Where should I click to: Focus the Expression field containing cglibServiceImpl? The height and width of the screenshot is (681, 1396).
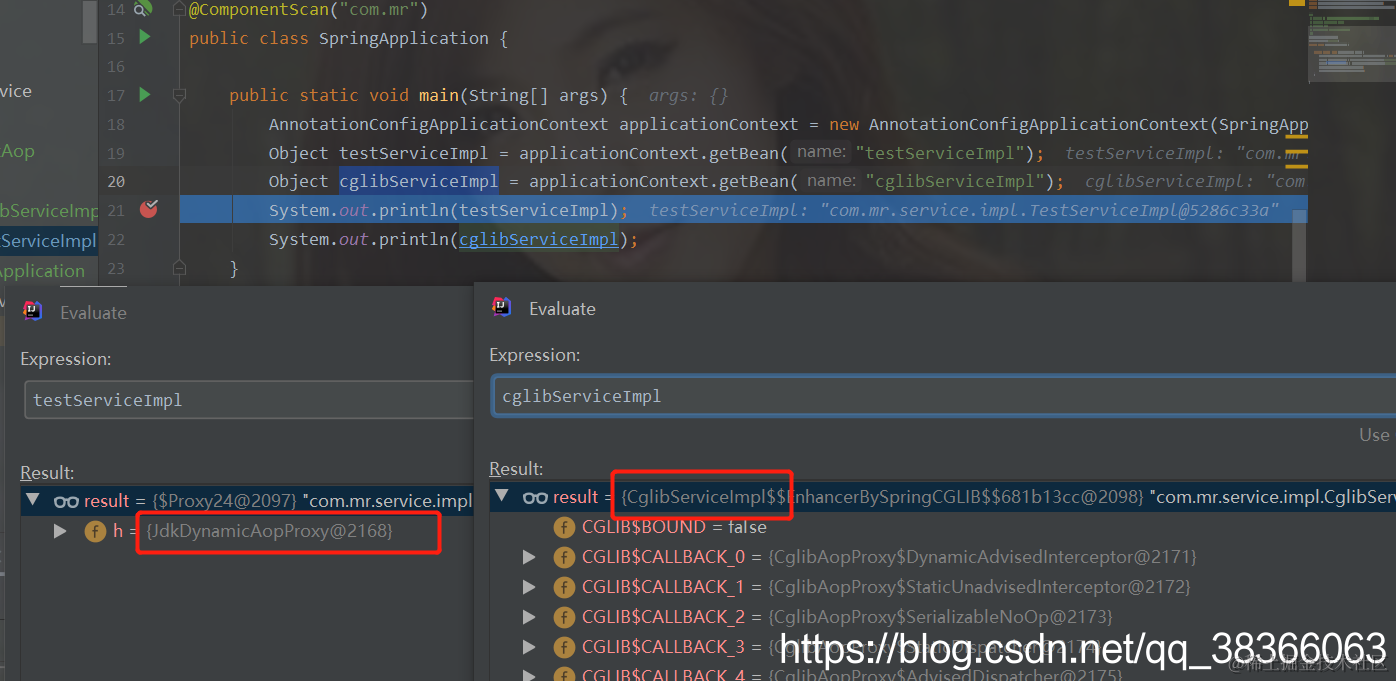pyautogui.click(x=944, y=395)
